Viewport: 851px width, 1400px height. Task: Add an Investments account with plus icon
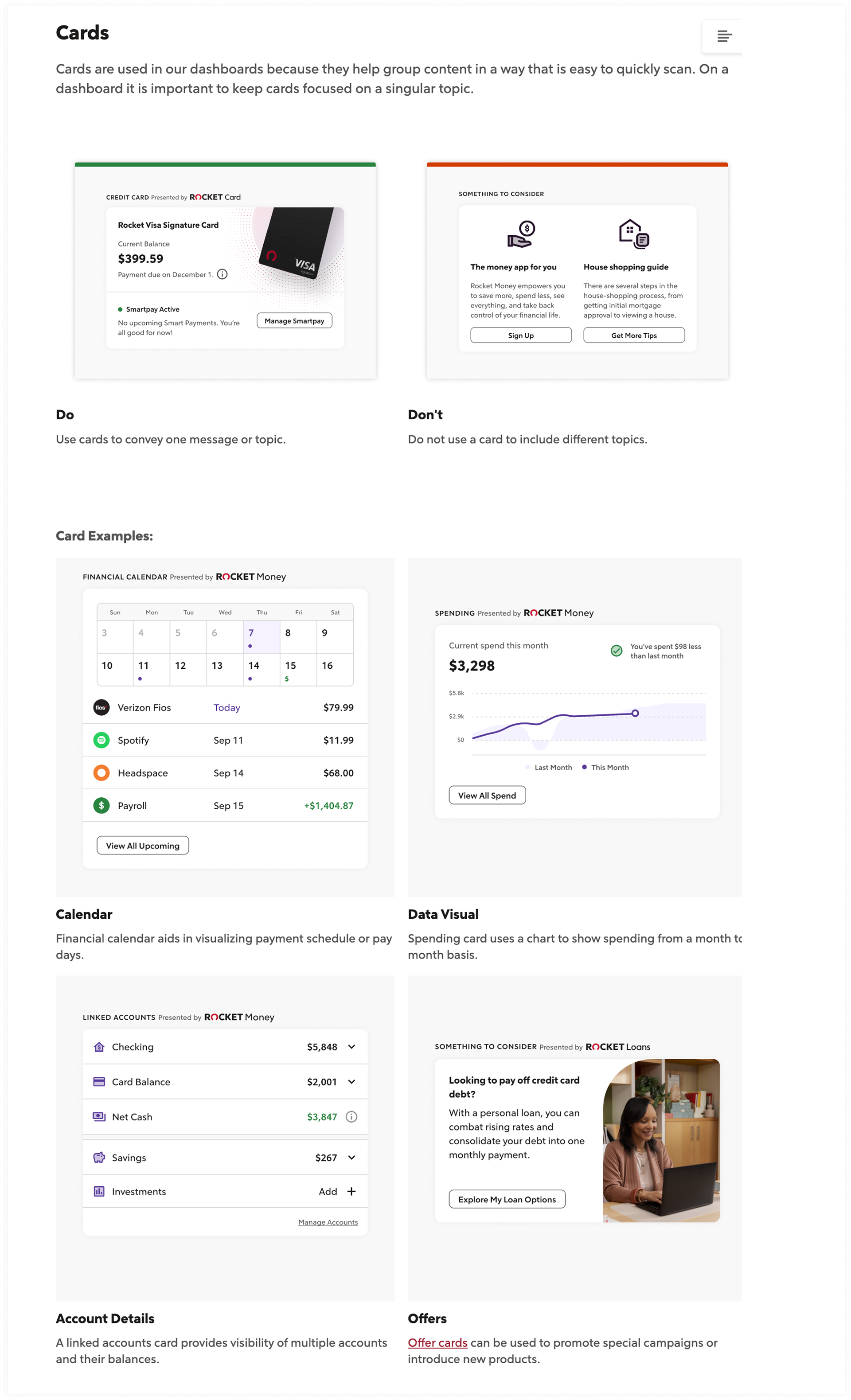(351, 1191)
